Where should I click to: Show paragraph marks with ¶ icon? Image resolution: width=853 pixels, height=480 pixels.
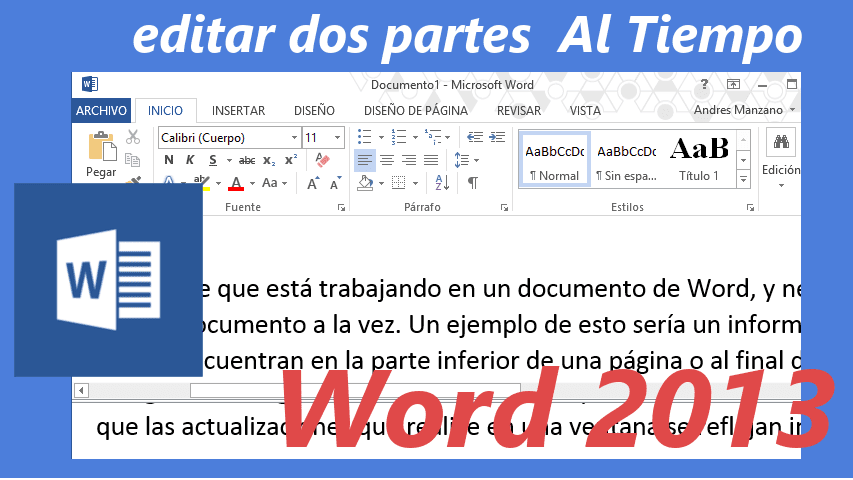pos(473,183)
